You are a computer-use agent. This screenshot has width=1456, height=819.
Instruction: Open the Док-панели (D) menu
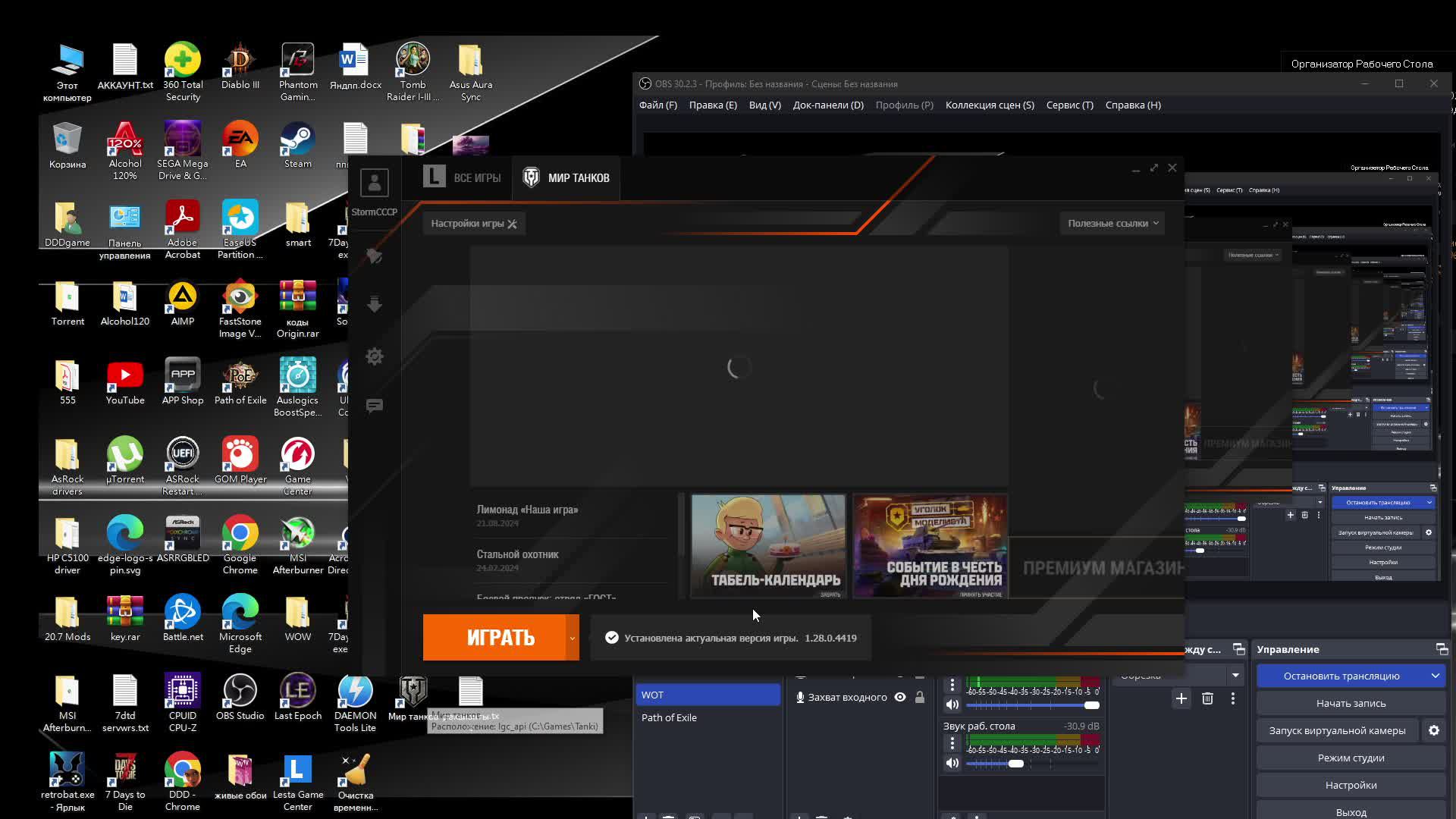pos(828,105)
